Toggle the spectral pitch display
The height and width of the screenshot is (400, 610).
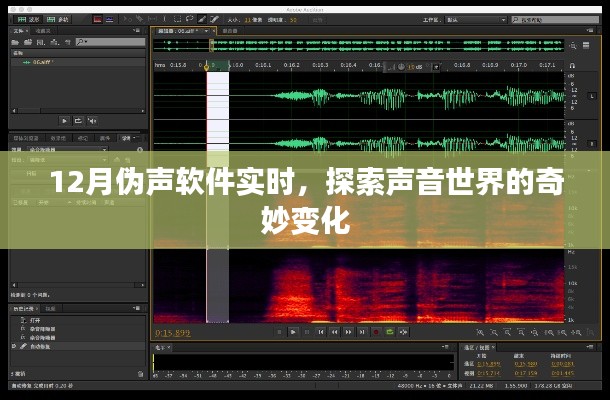(109, 19)
